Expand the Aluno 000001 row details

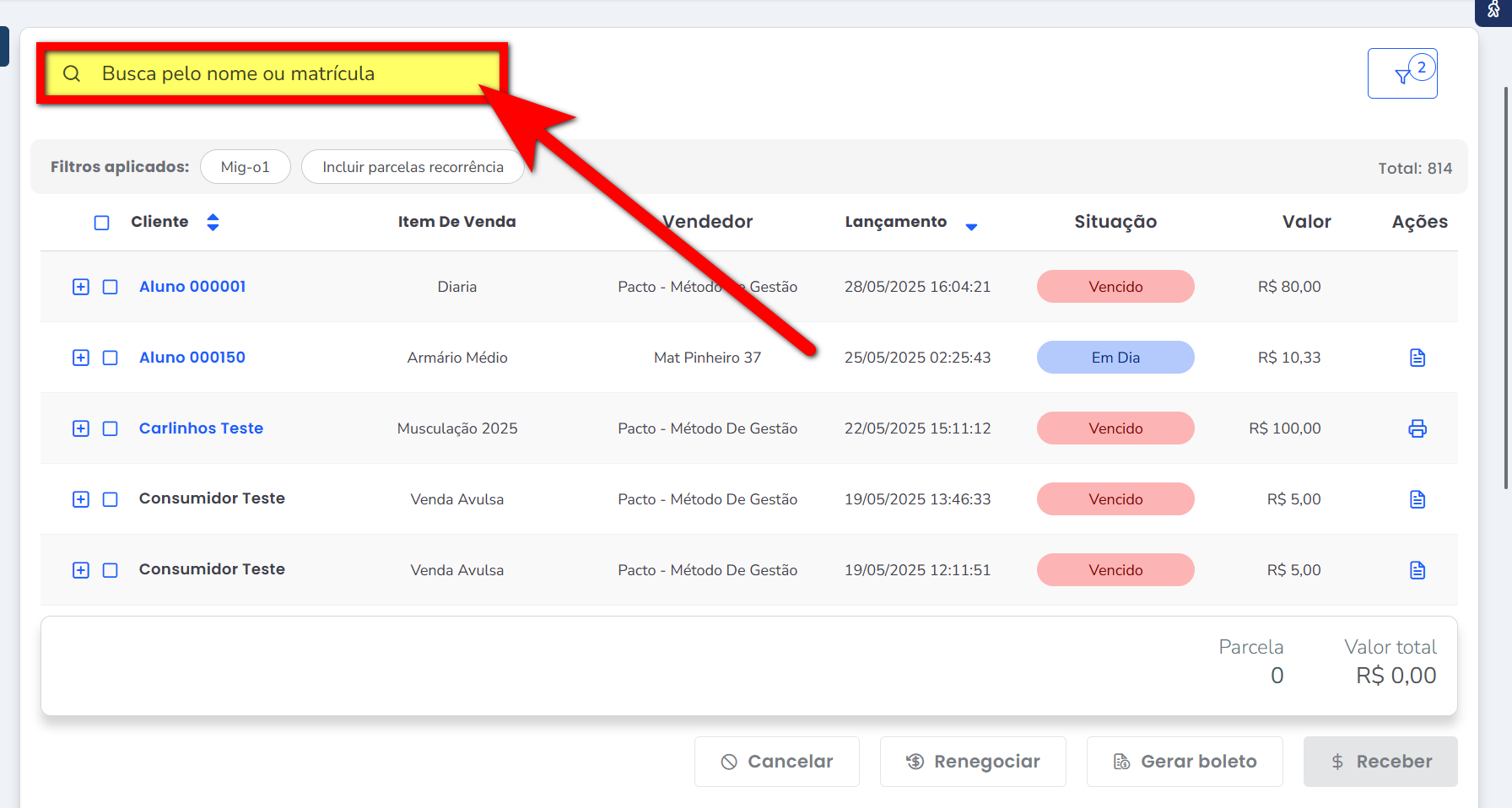click(x=81, y=287)
